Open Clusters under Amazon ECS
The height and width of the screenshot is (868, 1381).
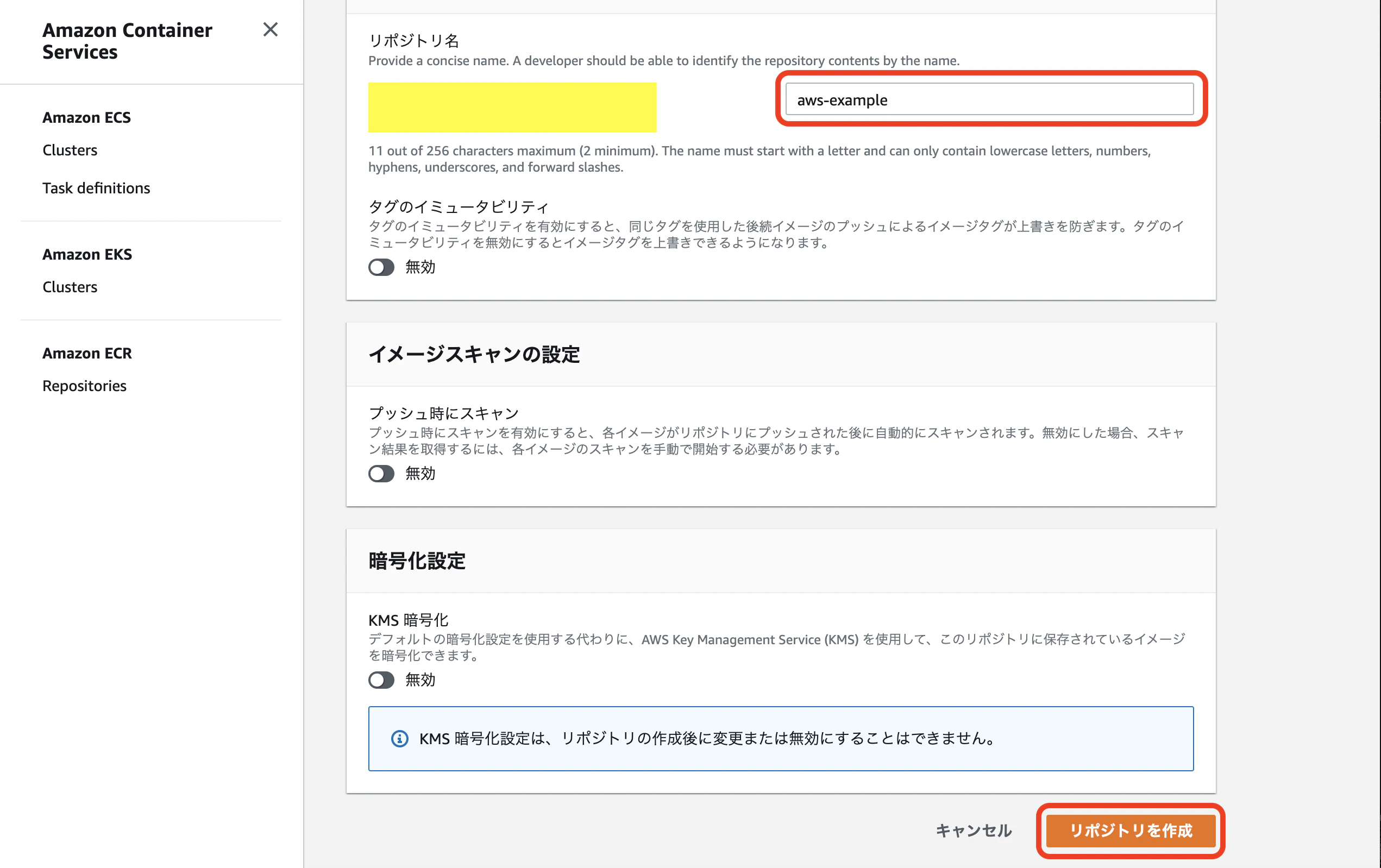[70, 150]
